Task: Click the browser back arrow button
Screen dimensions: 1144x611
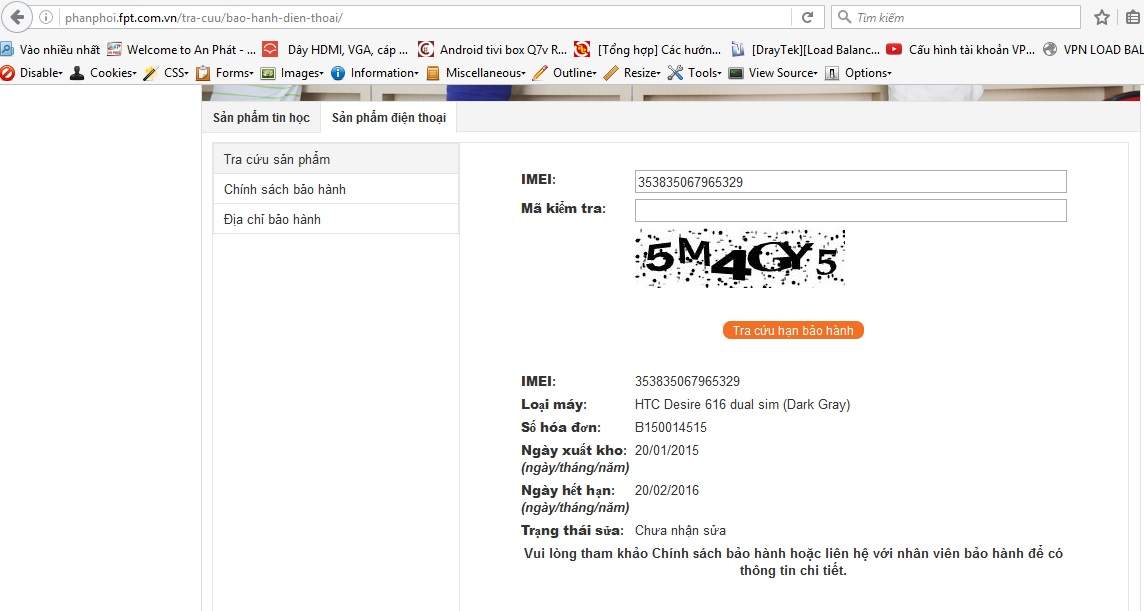Action: point(17,17)
